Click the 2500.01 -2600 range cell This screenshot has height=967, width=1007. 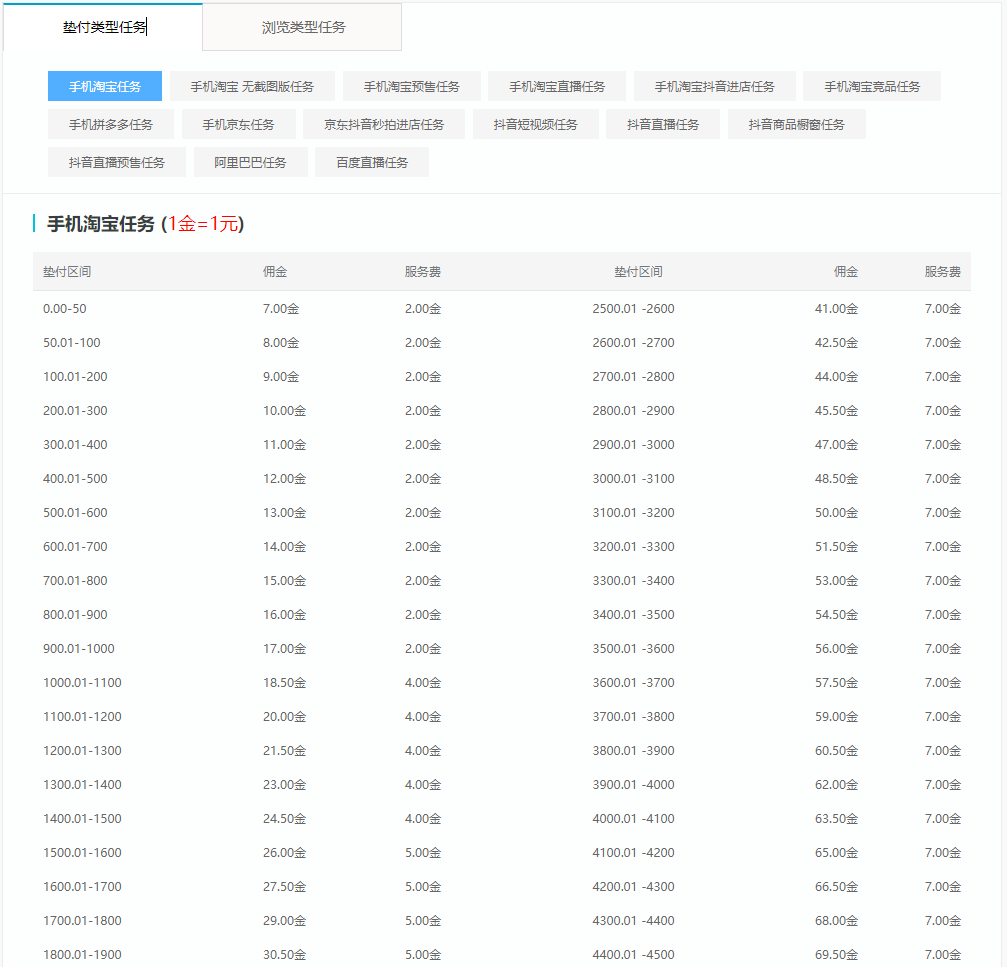633,308
